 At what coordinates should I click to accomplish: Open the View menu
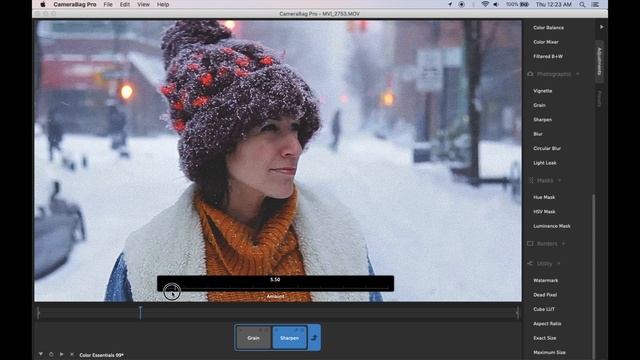click(143, 4)
